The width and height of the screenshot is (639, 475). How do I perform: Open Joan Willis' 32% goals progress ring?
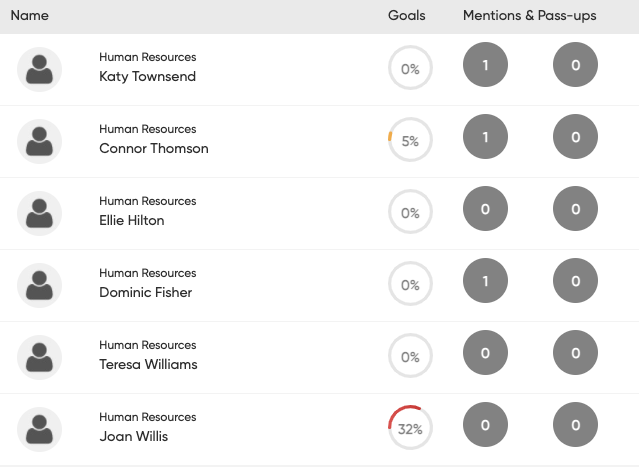[410, 429]
